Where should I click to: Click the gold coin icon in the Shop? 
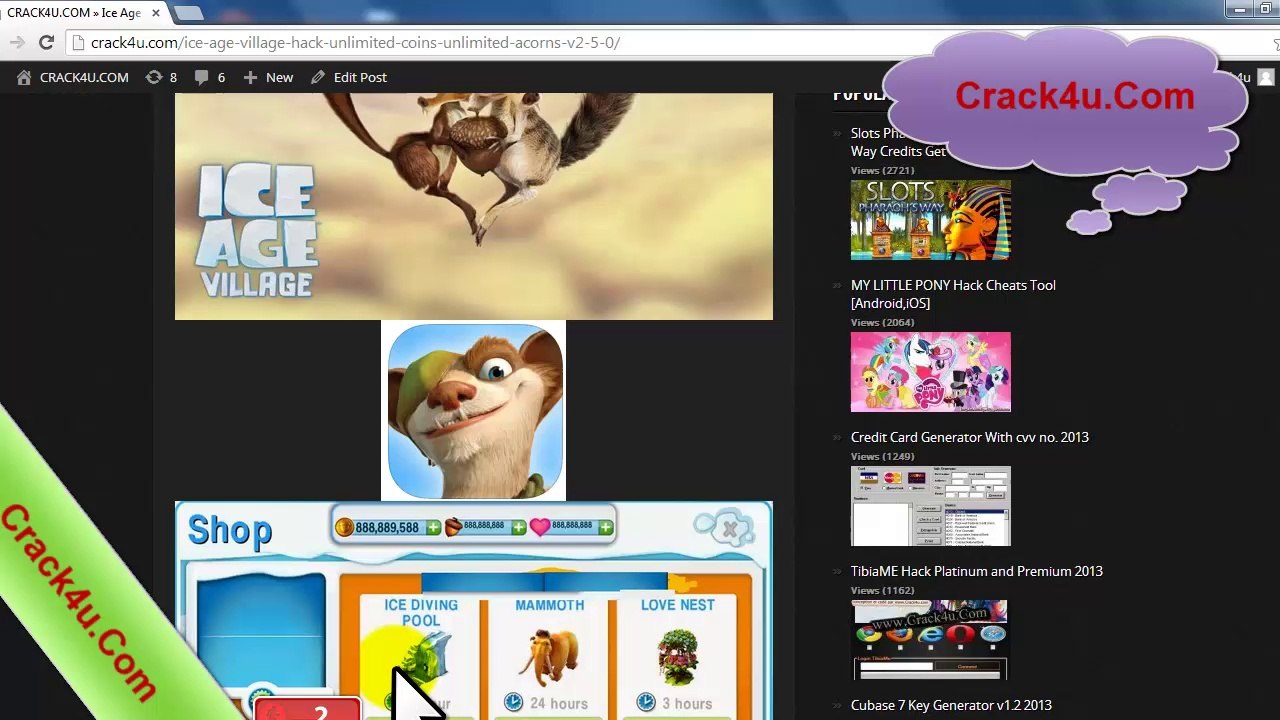click(345, 527)
